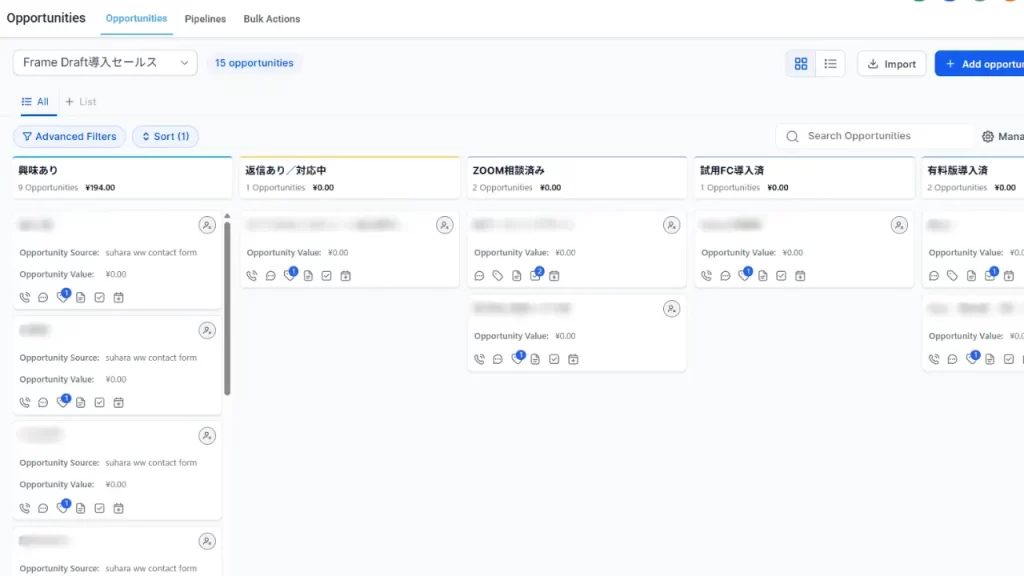The image size is (1024, 576).
Task: Open the Sort (1) options
Action: point(165,137)
